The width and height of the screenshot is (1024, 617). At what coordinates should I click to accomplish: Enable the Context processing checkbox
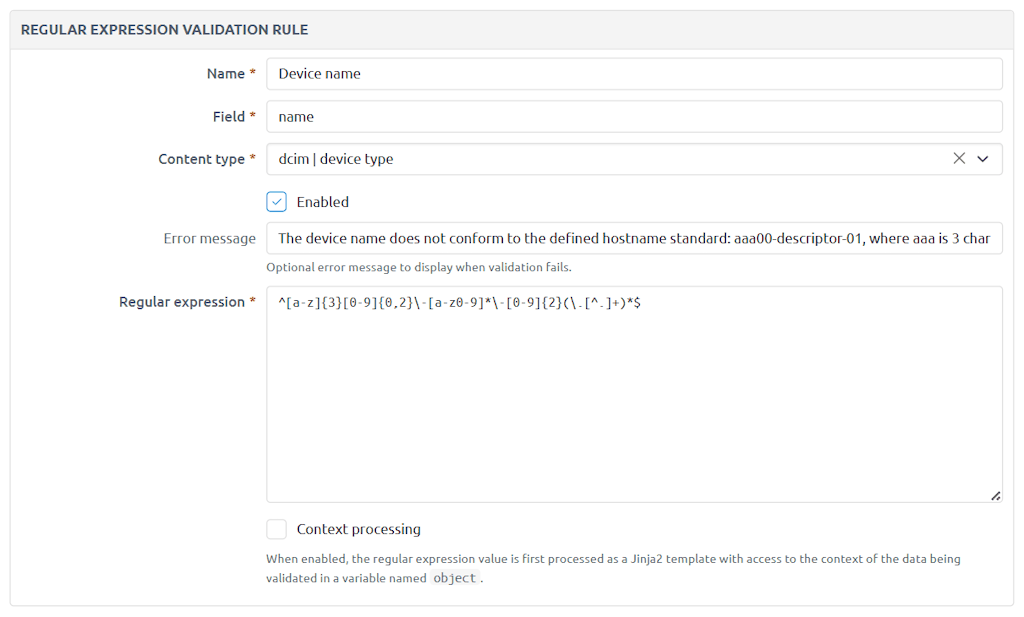277,529
